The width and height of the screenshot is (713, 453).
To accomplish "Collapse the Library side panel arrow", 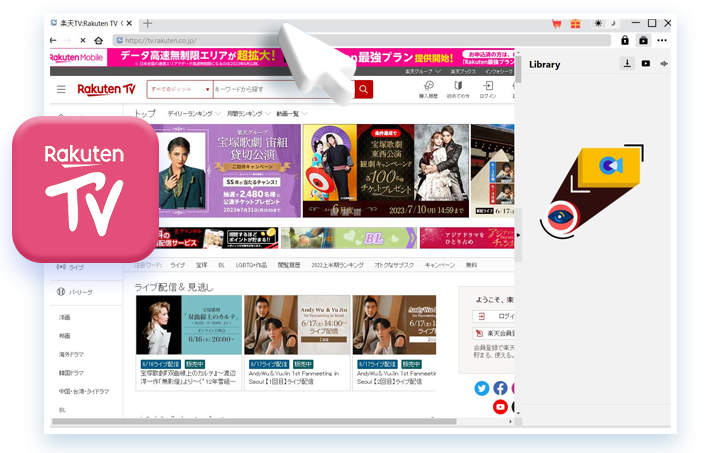I will pos(518,235).
